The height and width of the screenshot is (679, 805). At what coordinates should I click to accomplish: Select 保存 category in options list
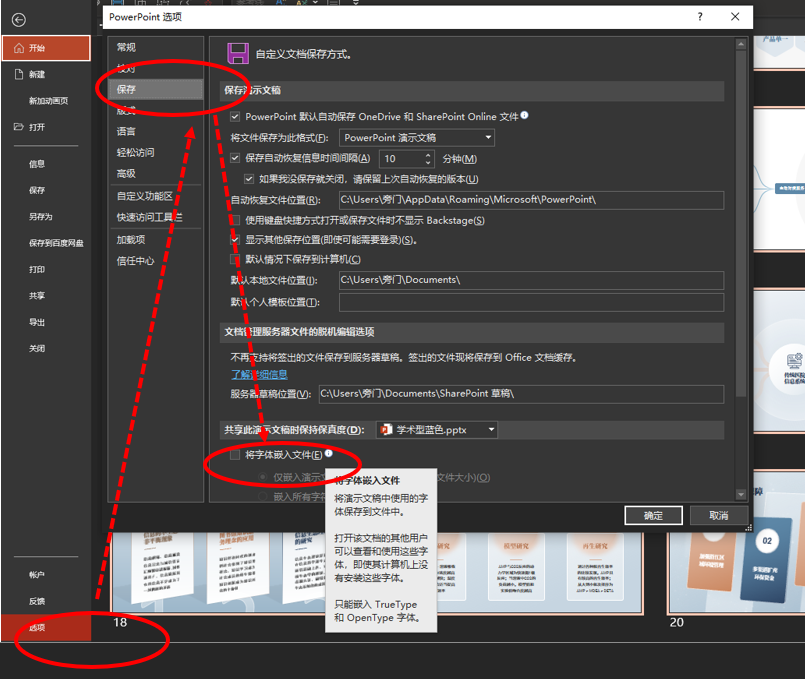click(x=156, y=89)
